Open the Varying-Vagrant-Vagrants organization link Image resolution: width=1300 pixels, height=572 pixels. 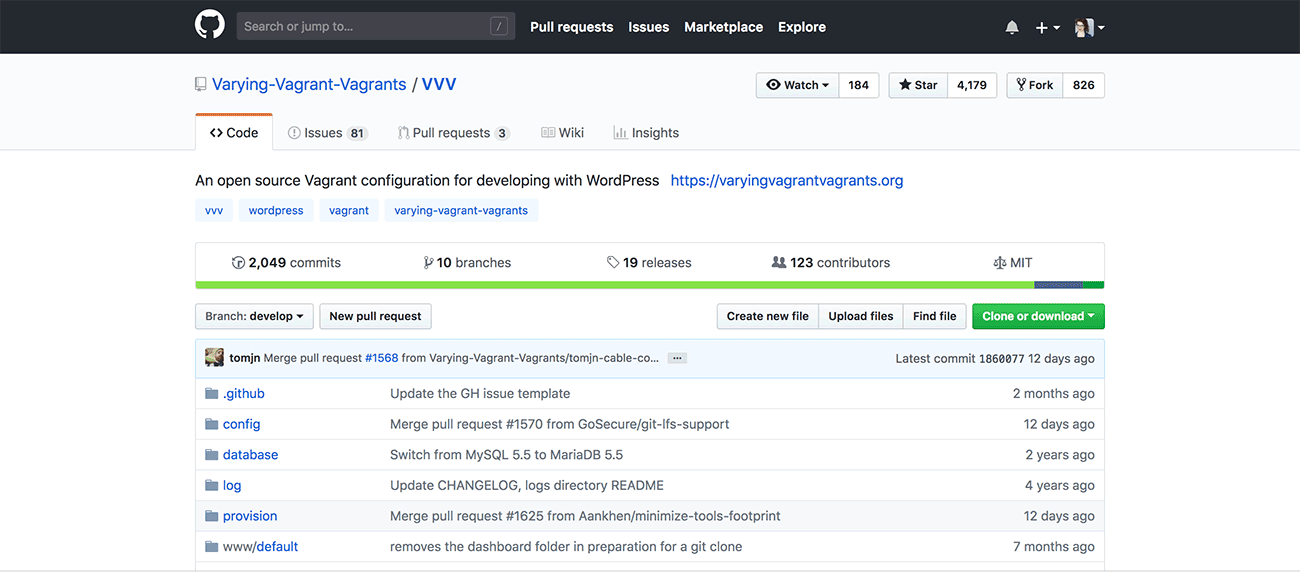tap(309, 85)
